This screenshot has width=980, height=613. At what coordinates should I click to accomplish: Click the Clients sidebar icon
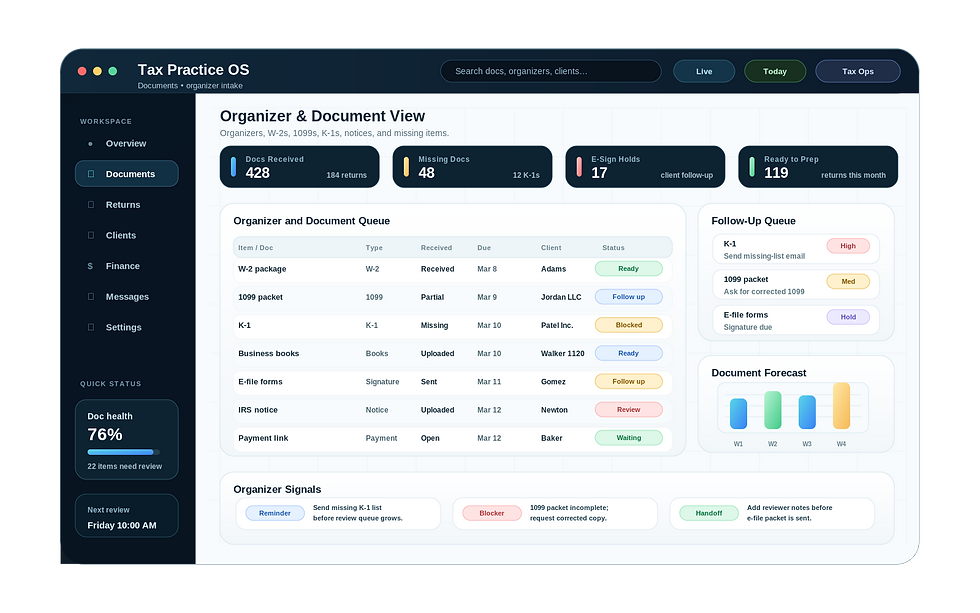click(91, 235)
